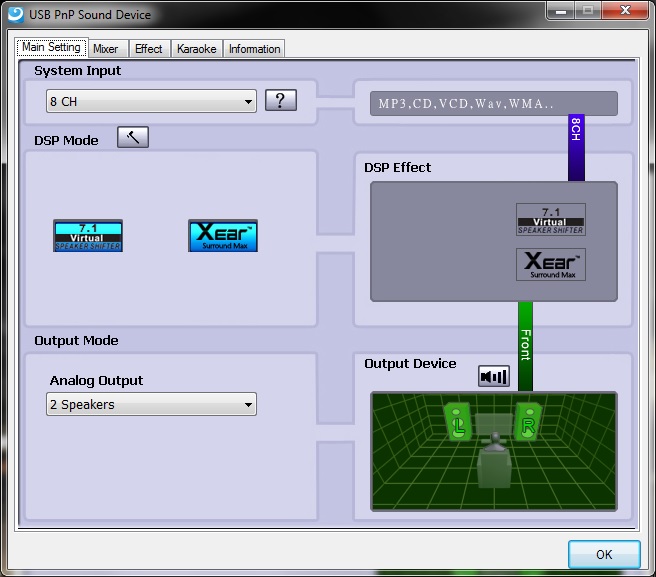This screenshot has width=656, height=577.
Task: Click the system input help question-mark button
Action: pos(281,100)
